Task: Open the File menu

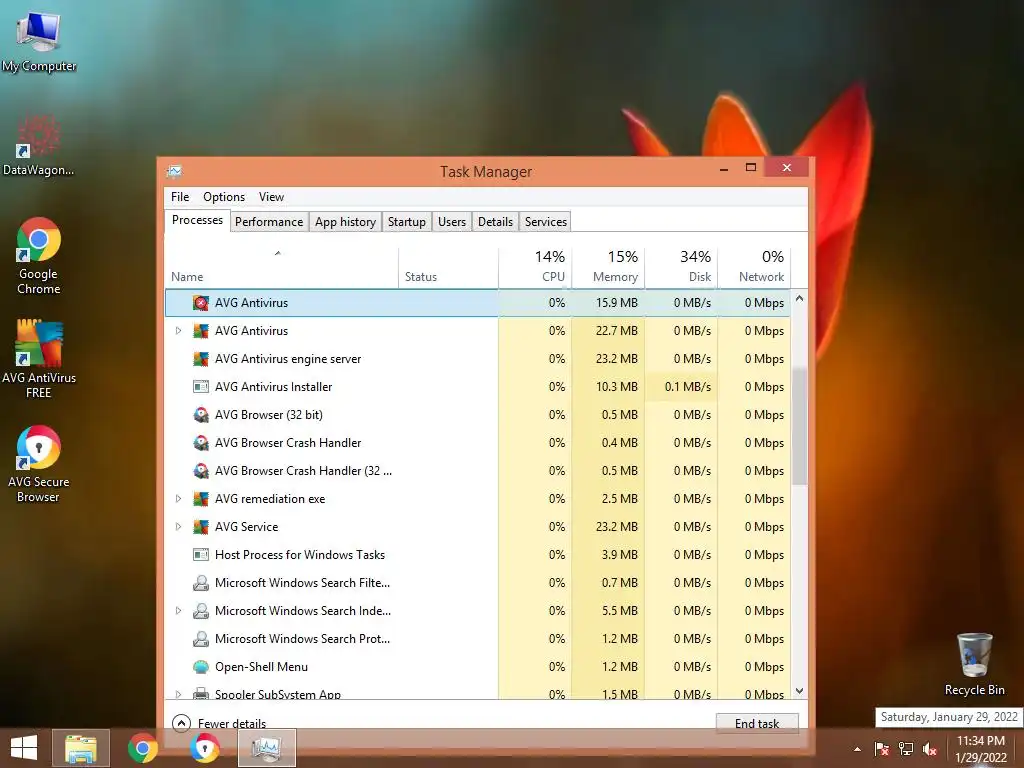Action: [180, 197]
